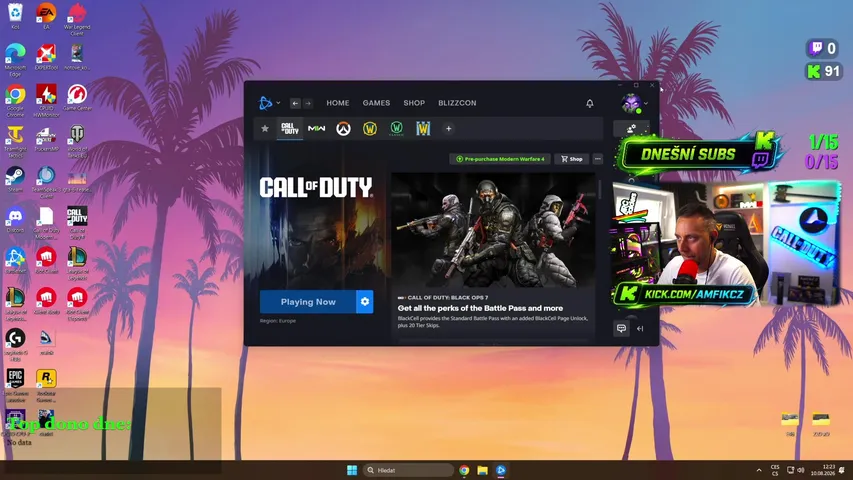Click the taskbar clock and date

(823, 470)
